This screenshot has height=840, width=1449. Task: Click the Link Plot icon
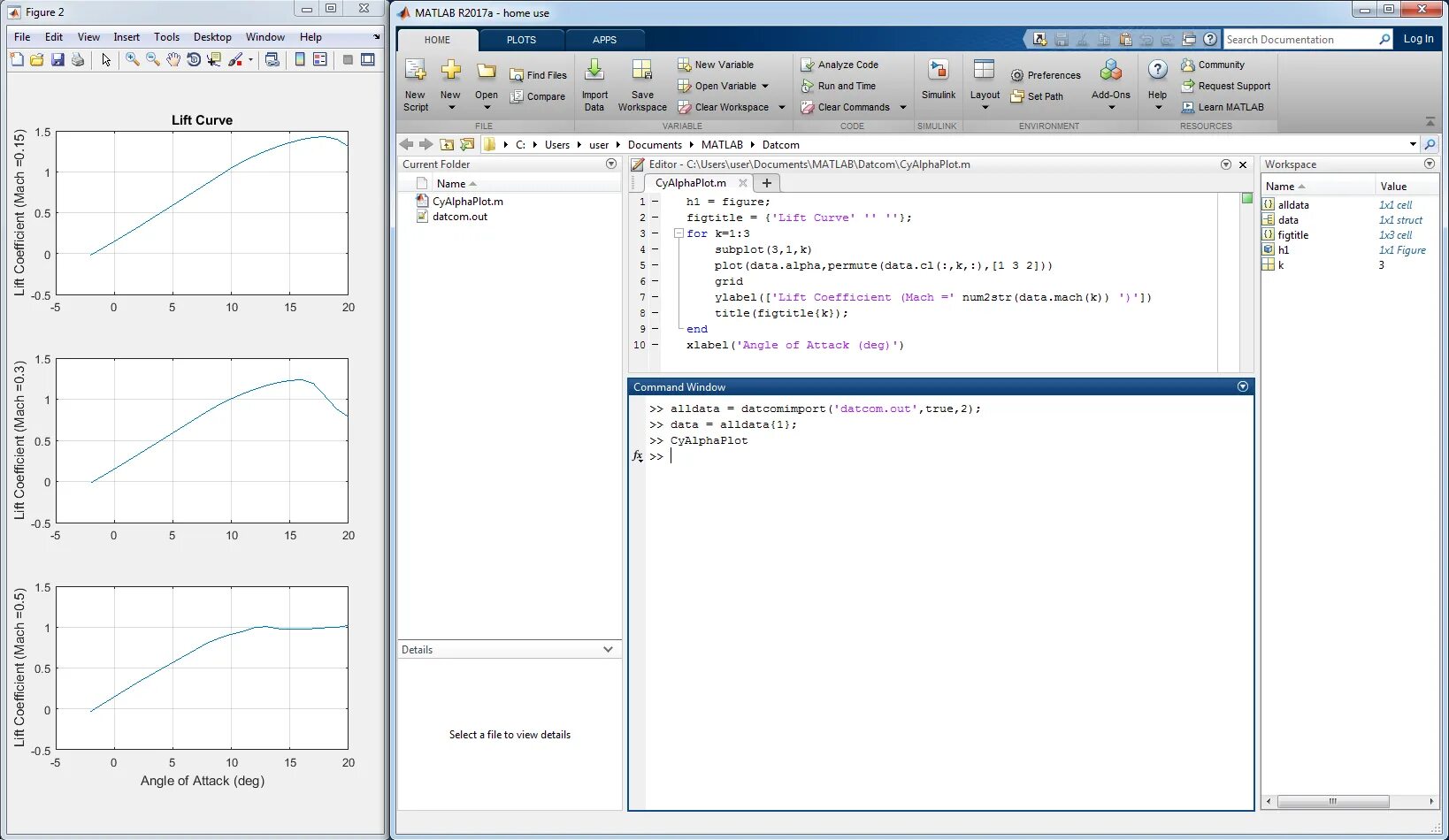(272, 59)
